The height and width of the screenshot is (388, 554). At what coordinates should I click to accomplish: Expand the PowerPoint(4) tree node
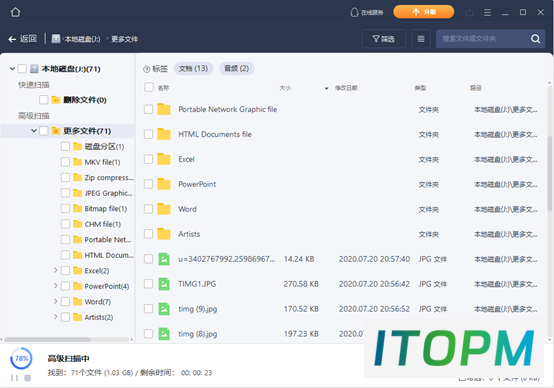(55, 286)
